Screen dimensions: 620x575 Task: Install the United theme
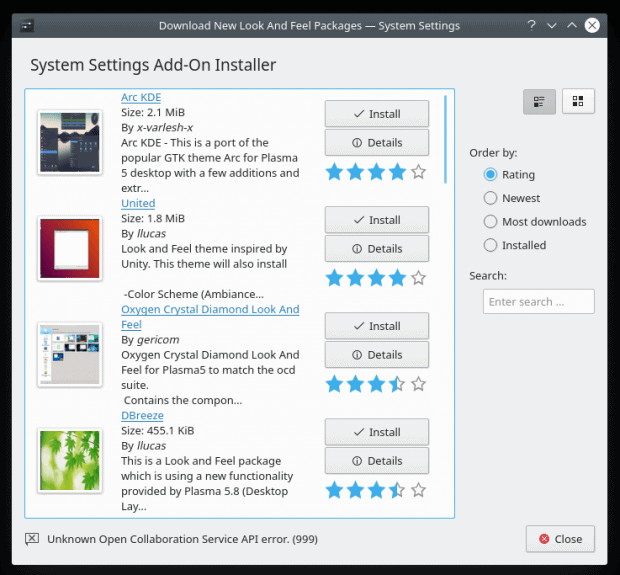pos(377,219)
